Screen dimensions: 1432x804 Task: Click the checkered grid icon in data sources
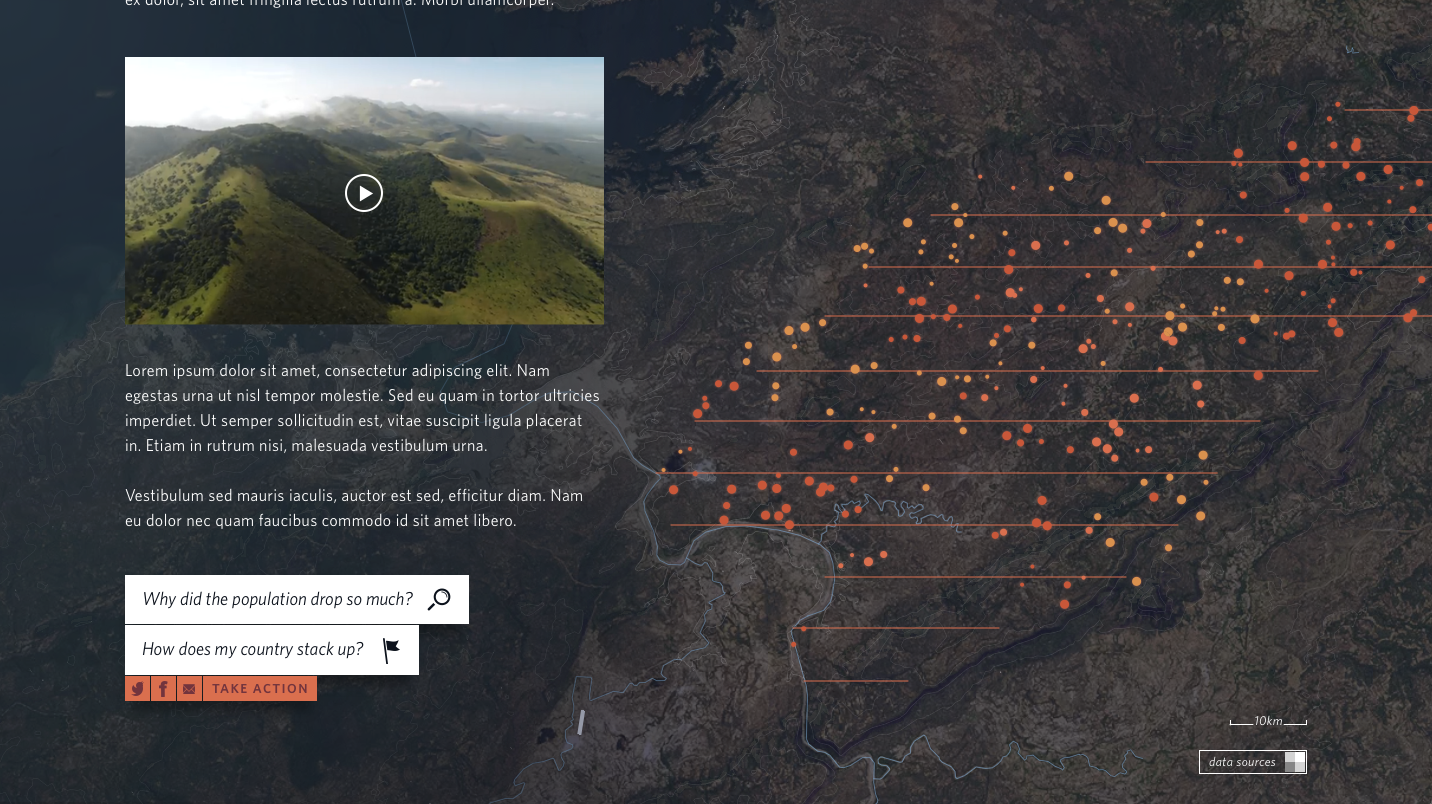(x=1294, y=762)
